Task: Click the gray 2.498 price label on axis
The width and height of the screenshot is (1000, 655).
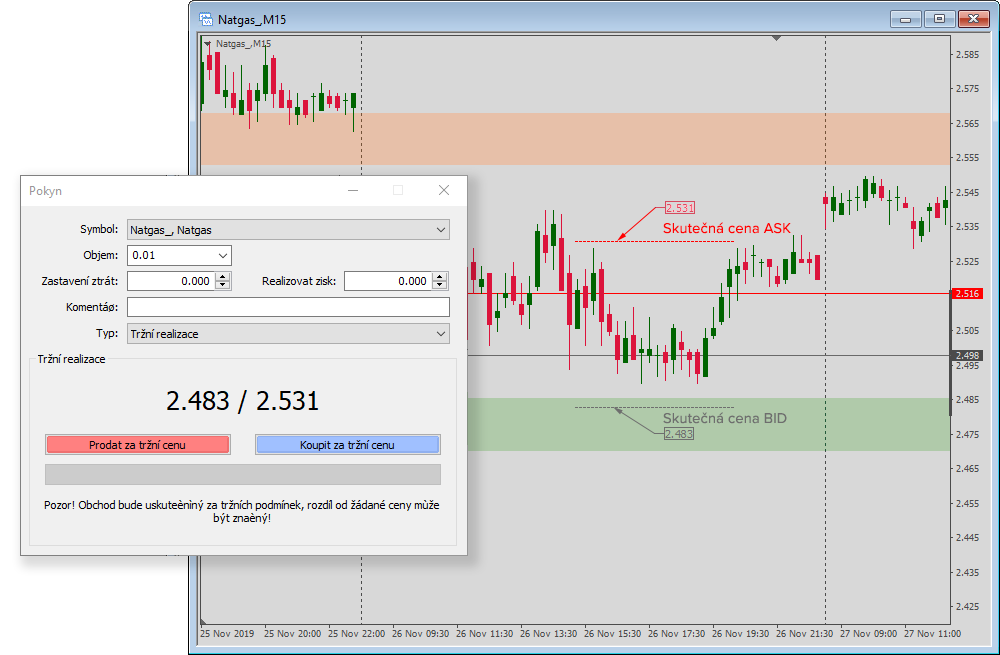Action: (967, 355)
